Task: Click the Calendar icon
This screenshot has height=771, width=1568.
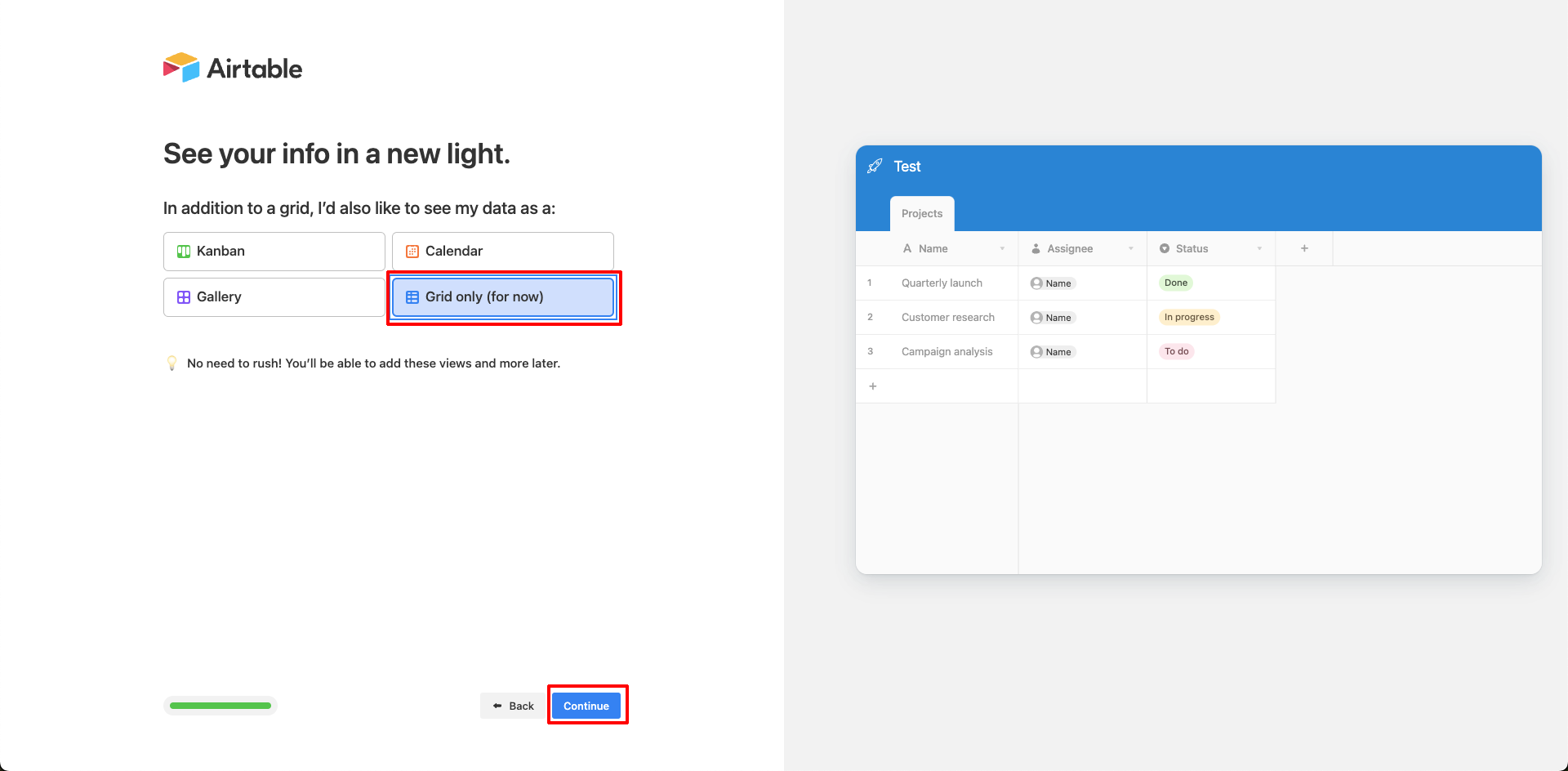Action: (x=412, y=252)
